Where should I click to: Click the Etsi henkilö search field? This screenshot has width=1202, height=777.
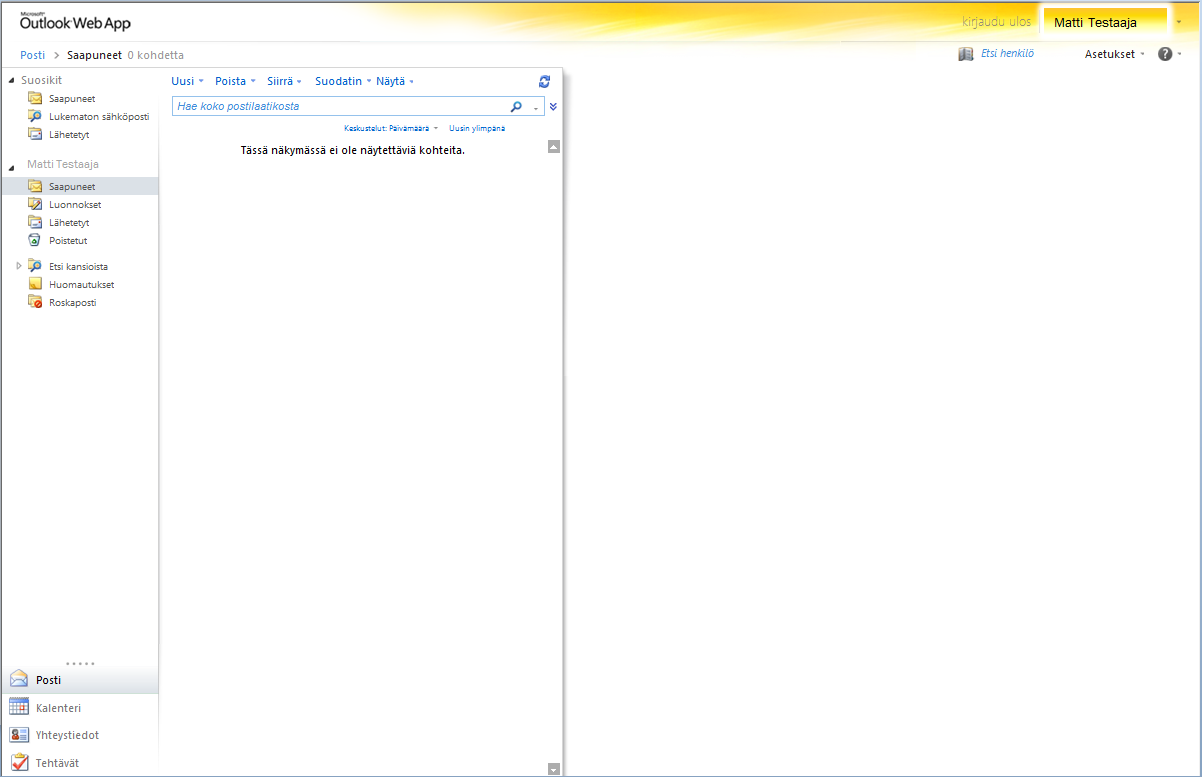[x=1007, y=54]
